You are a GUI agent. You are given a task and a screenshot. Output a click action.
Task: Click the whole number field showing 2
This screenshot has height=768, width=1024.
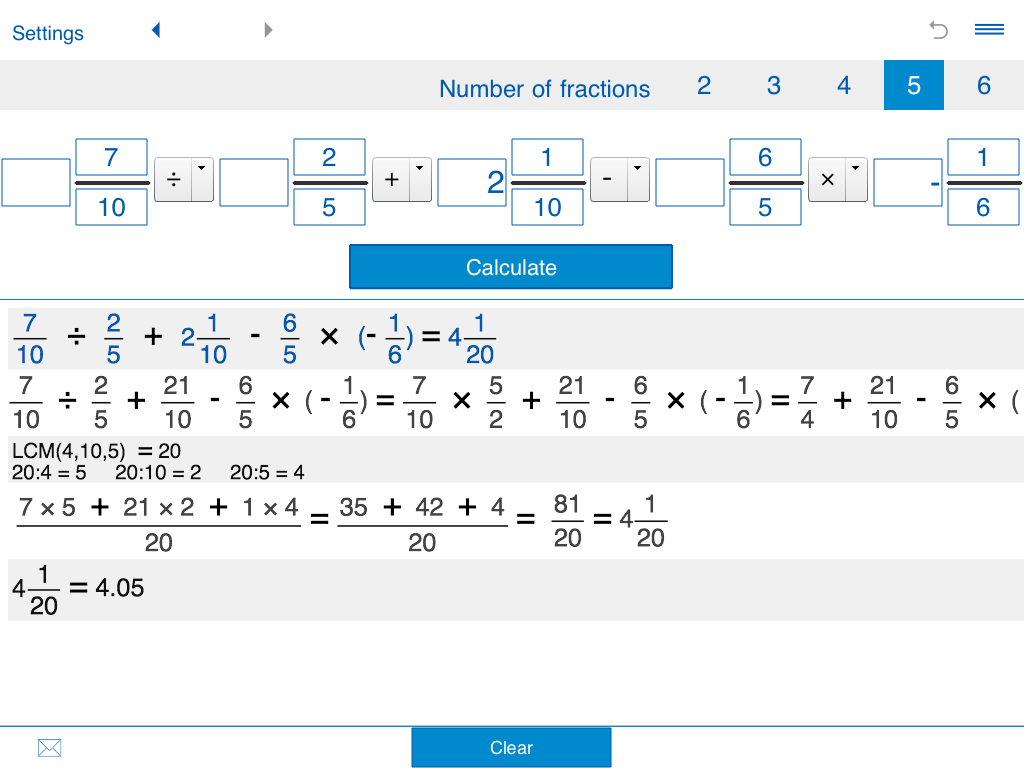pyautogui.click(x=471, y=182)
